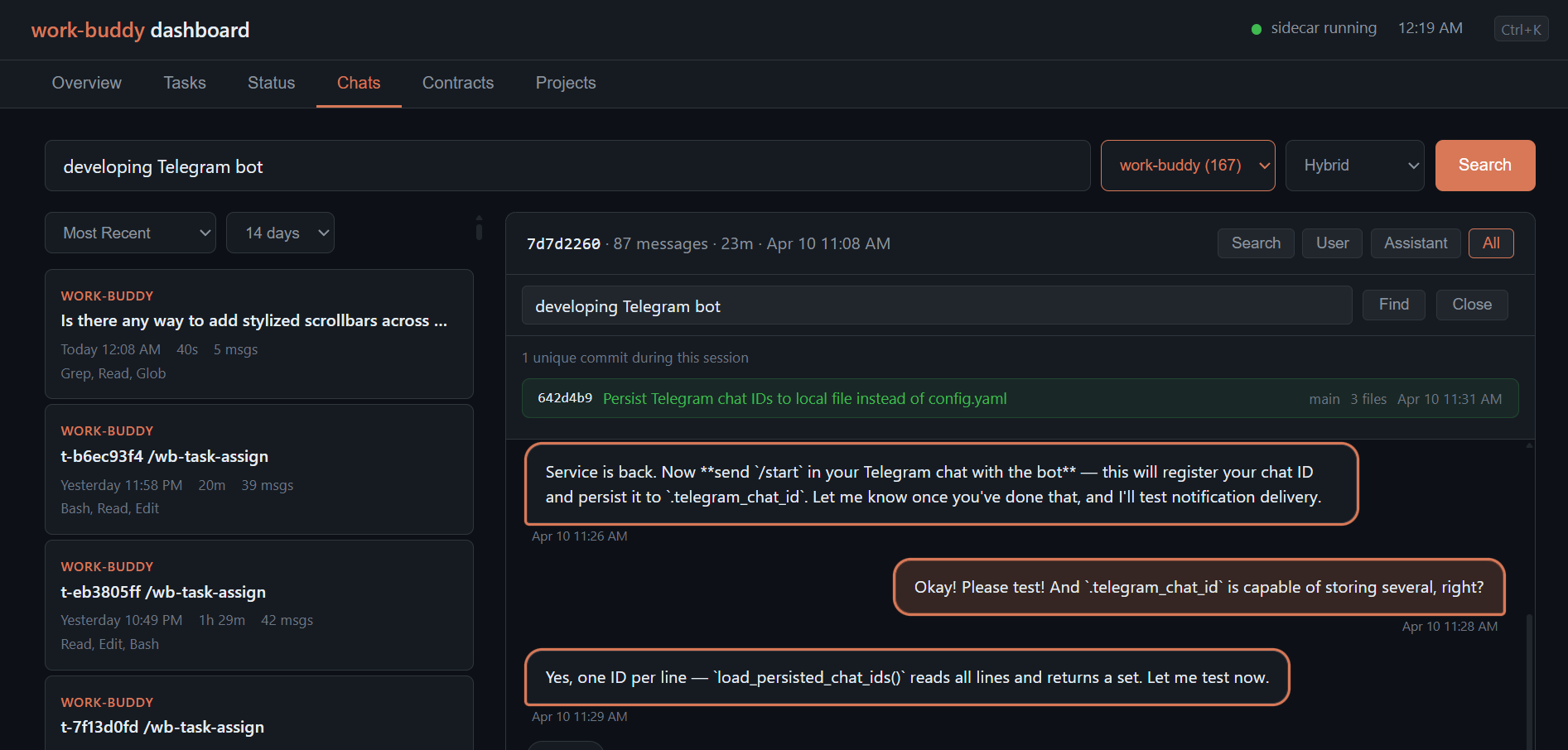Click the 'Yesterday 11:58 PM' timestamp
1568x750 pixels.
pos(122,485)
